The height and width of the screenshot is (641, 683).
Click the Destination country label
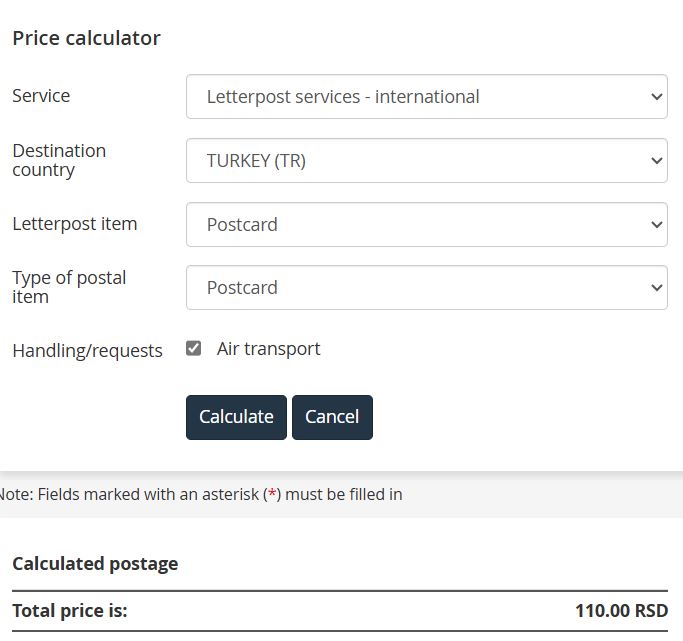[59, 160]
